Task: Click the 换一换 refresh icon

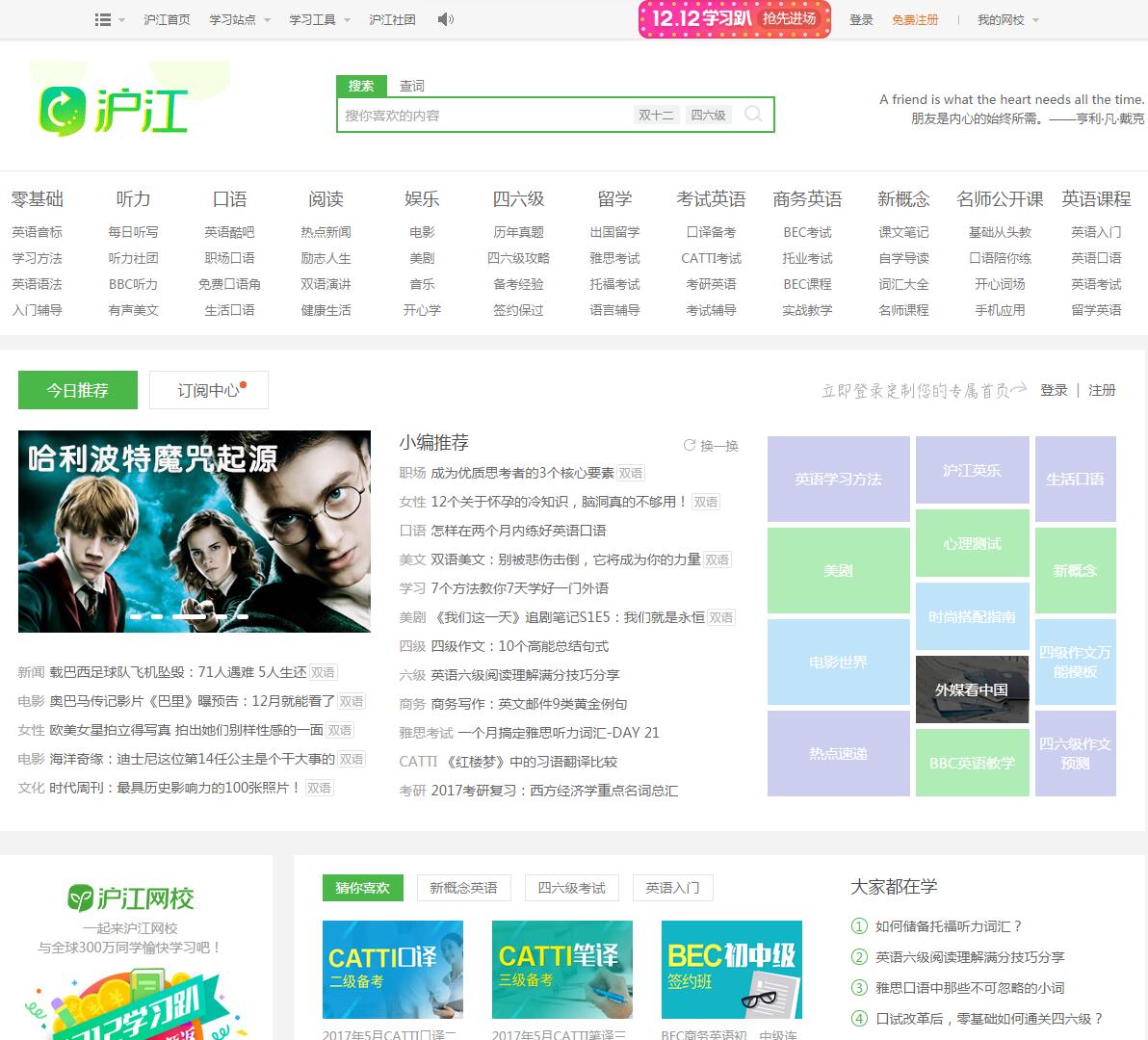Action: point(689,445)
